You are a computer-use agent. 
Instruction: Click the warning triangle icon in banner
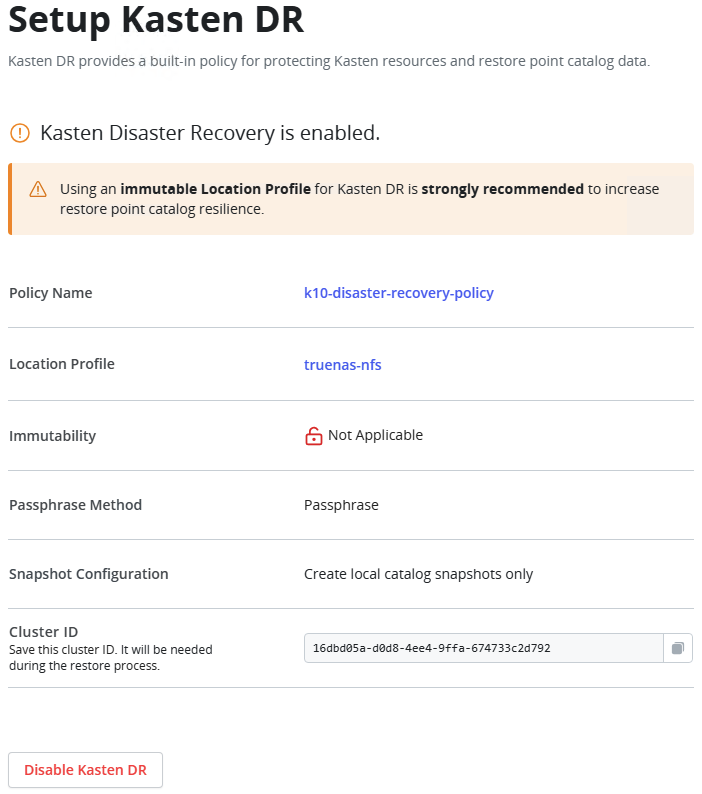pyautogui.click(x=38, y=189)
